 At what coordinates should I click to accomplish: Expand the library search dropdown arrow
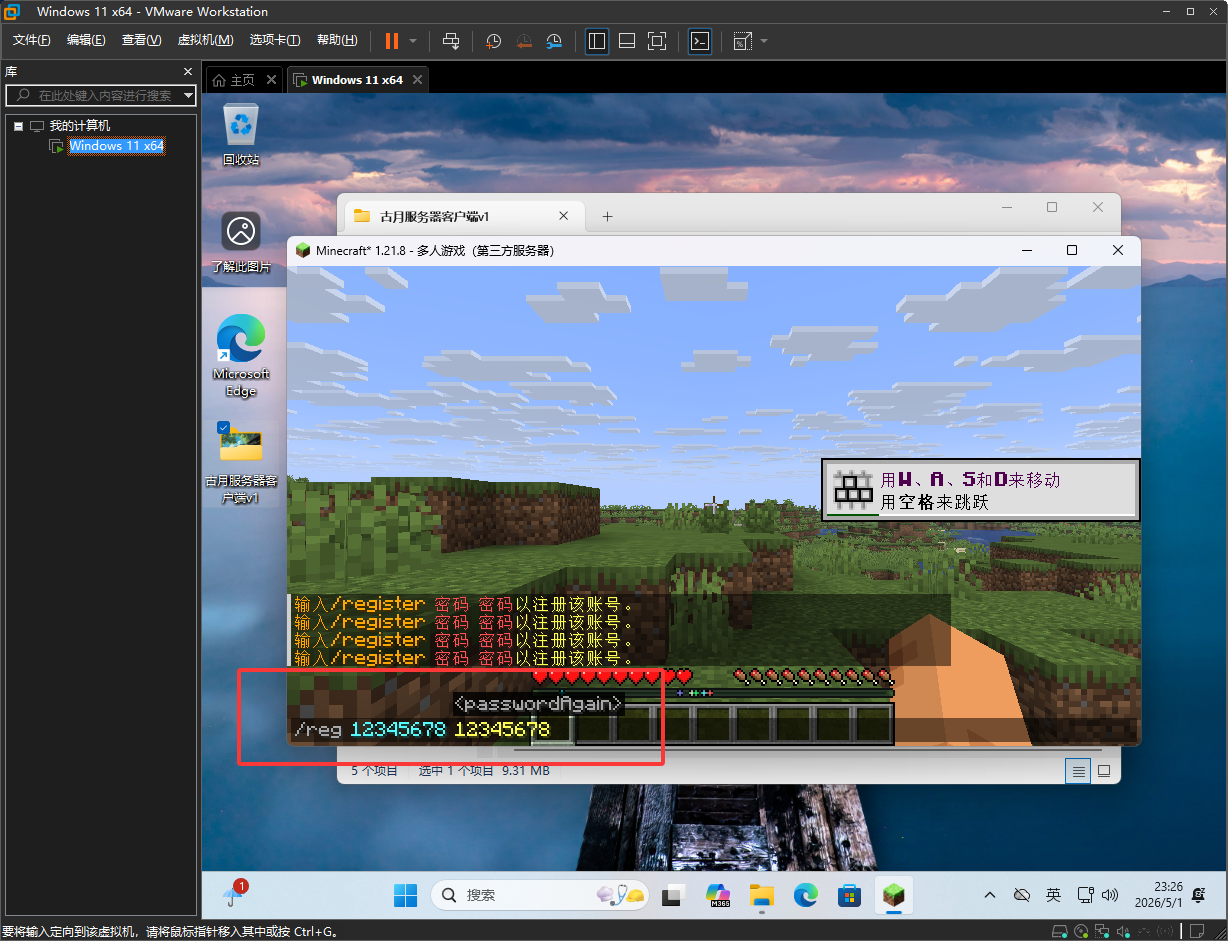click(189, 95)
